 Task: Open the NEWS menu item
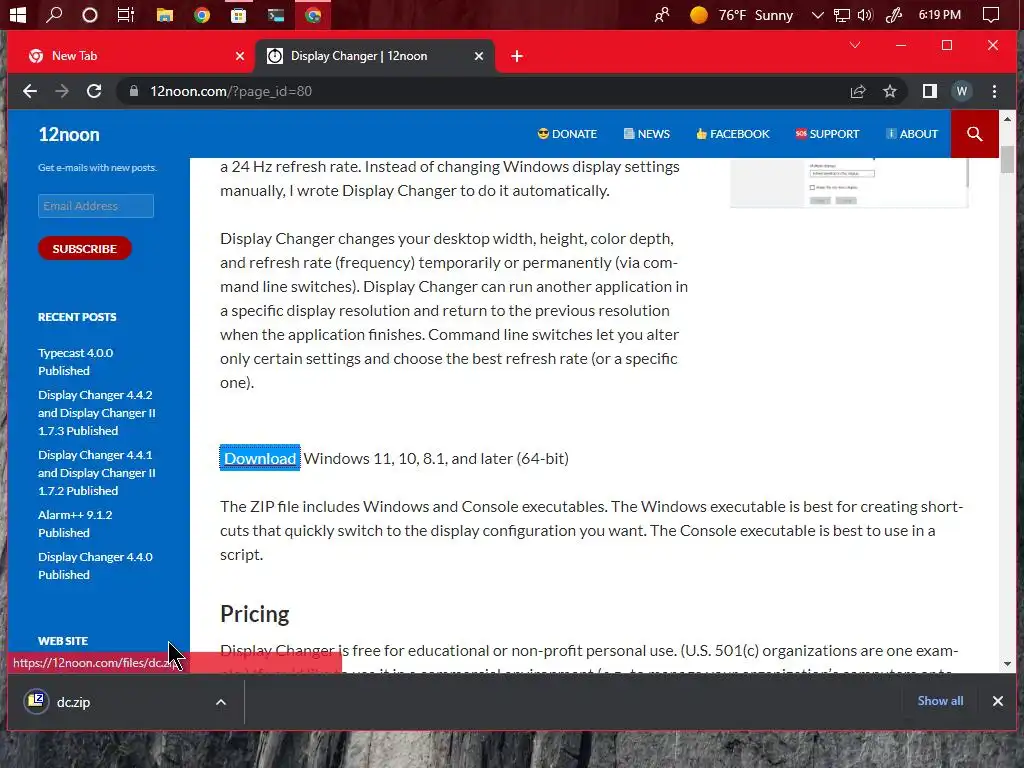click(x=647, y=134)
